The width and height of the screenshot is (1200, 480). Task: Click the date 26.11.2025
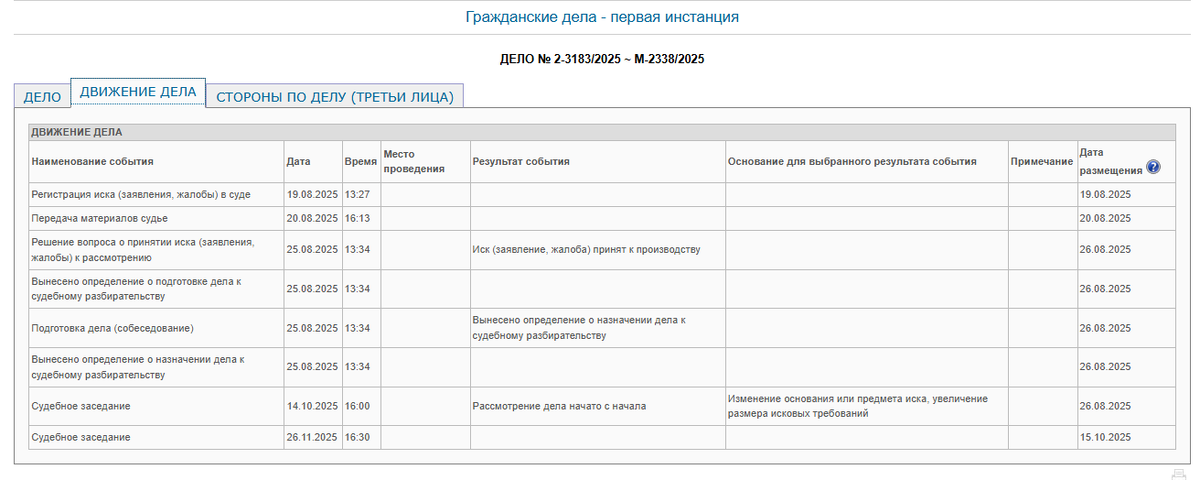[x=312, y=438]
